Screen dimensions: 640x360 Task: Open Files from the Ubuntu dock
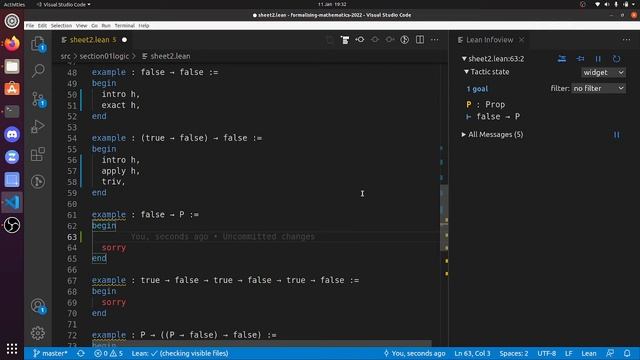[x=12, y=66]
